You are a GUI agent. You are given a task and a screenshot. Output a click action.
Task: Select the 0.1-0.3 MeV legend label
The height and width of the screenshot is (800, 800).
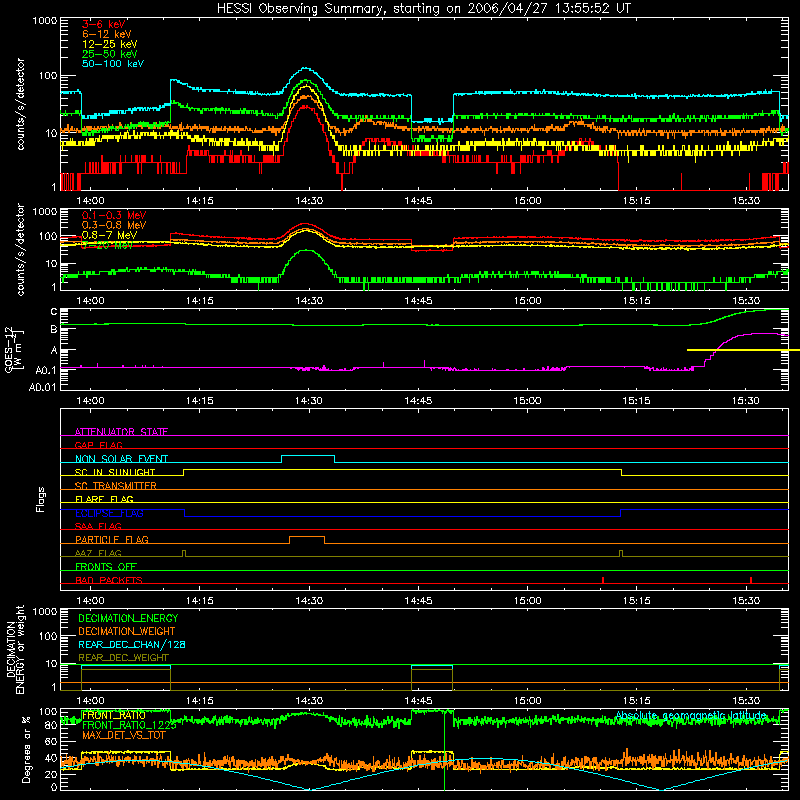coord(114,215)
